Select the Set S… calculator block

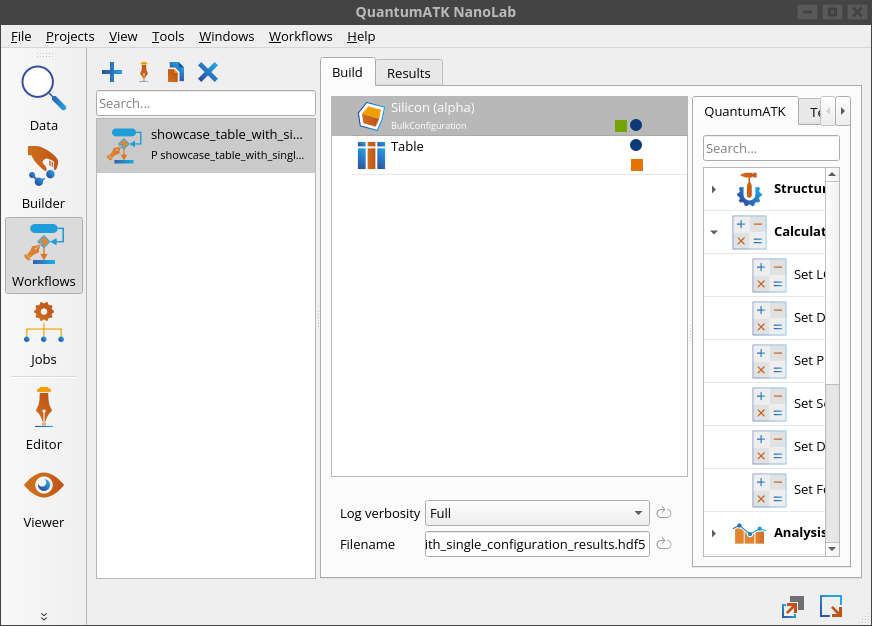tap(765, 404)
